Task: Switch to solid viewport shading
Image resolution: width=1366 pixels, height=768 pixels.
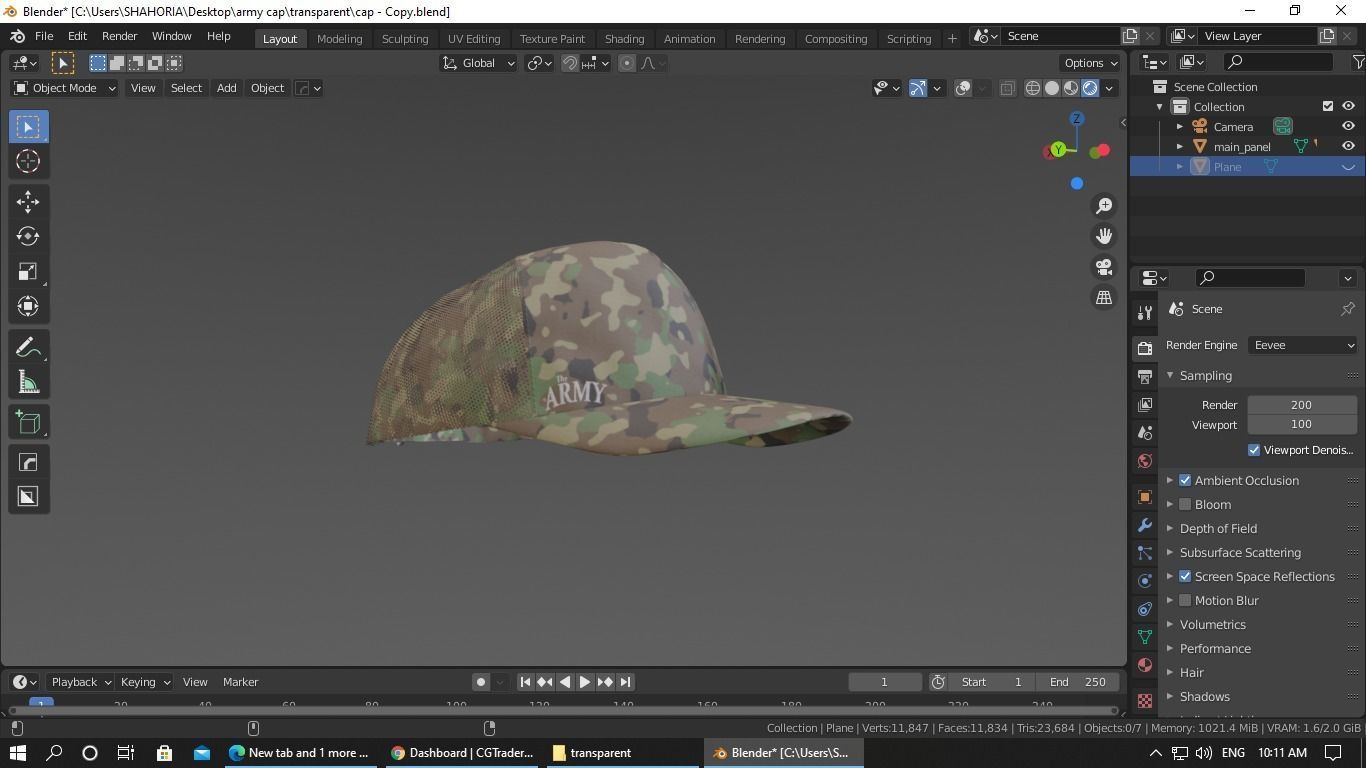Action: click(1052, 88)
